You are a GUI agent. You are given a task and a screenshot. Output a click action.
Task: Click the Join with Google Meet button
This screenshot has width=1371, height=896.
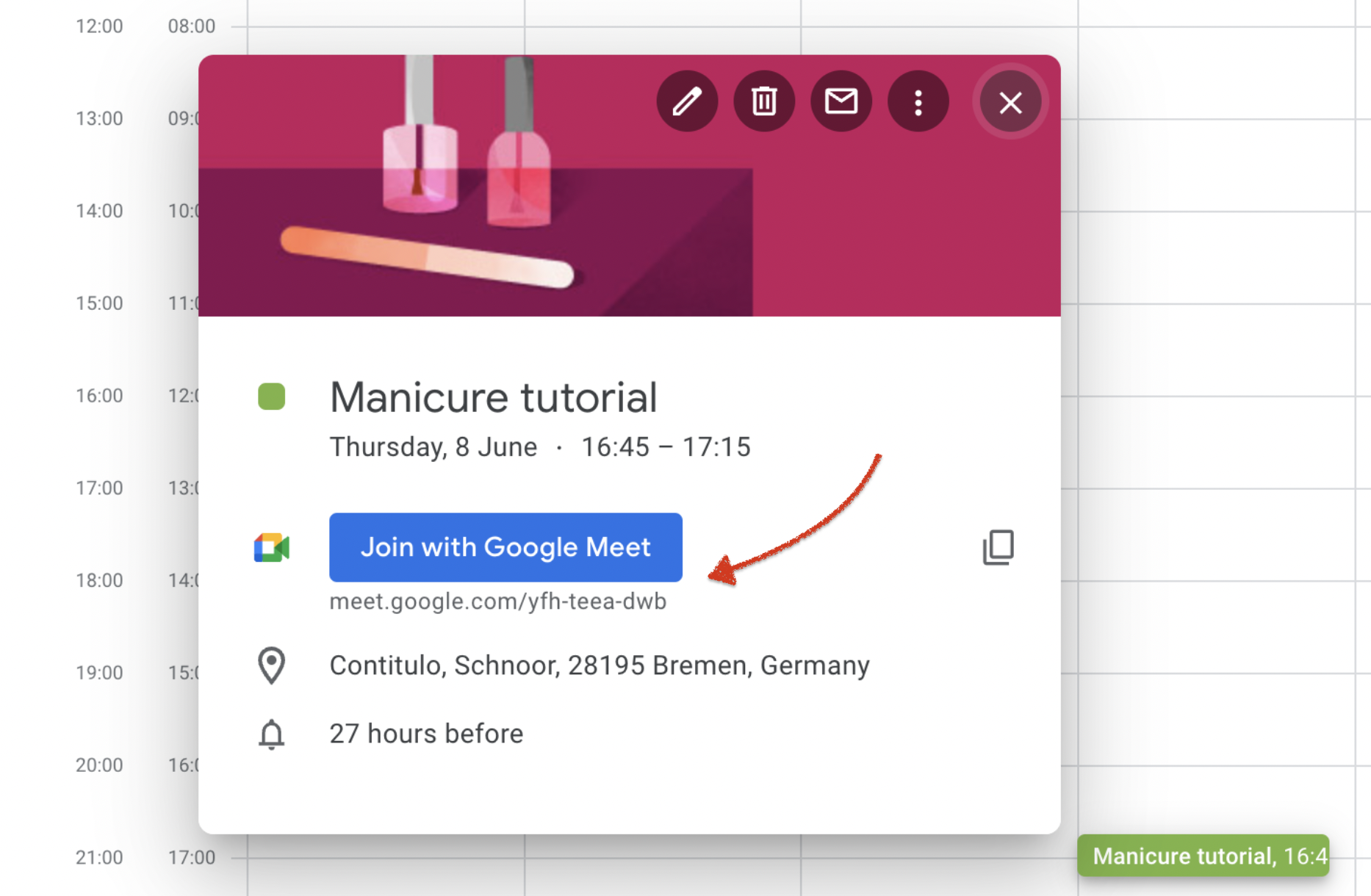pyautogui.click(x=505, y=547)
